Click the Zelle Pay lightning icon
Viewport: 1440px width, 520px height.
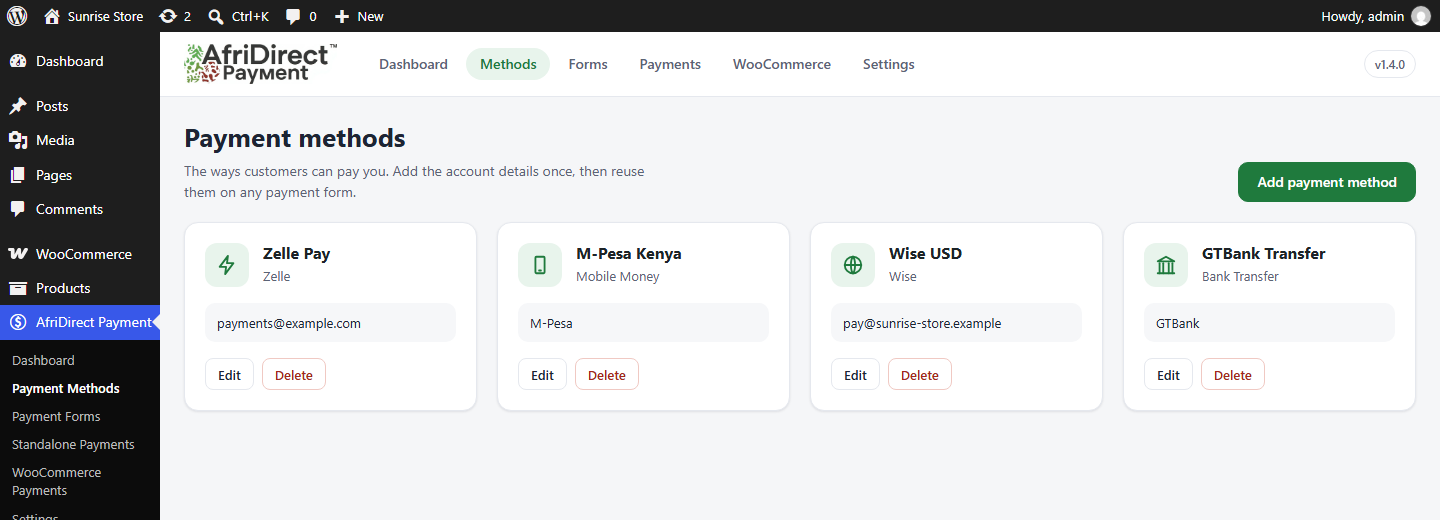[227, 265]
